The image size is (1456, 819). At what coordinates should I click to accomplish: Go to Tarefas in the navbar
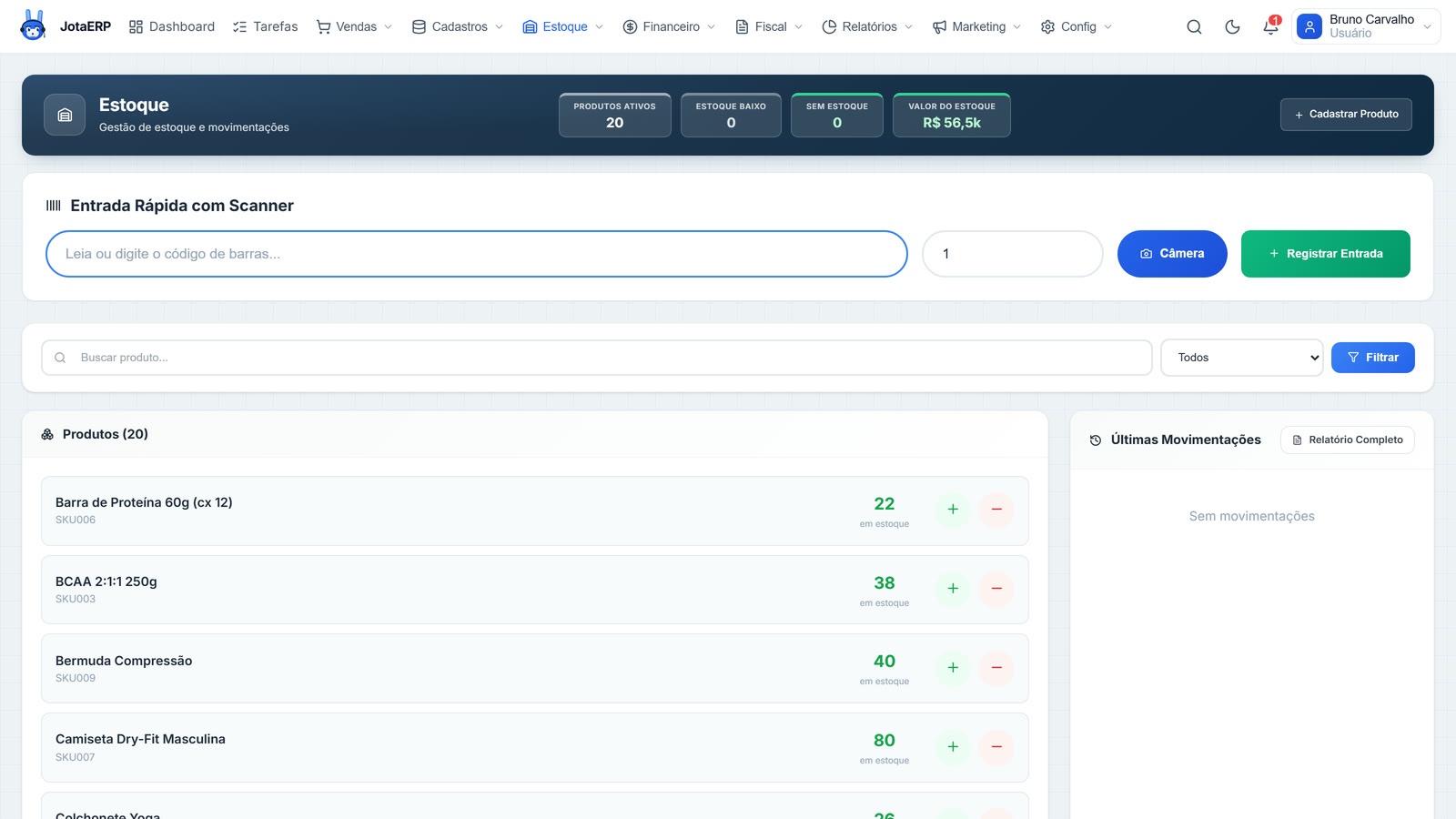pos(265,26)
